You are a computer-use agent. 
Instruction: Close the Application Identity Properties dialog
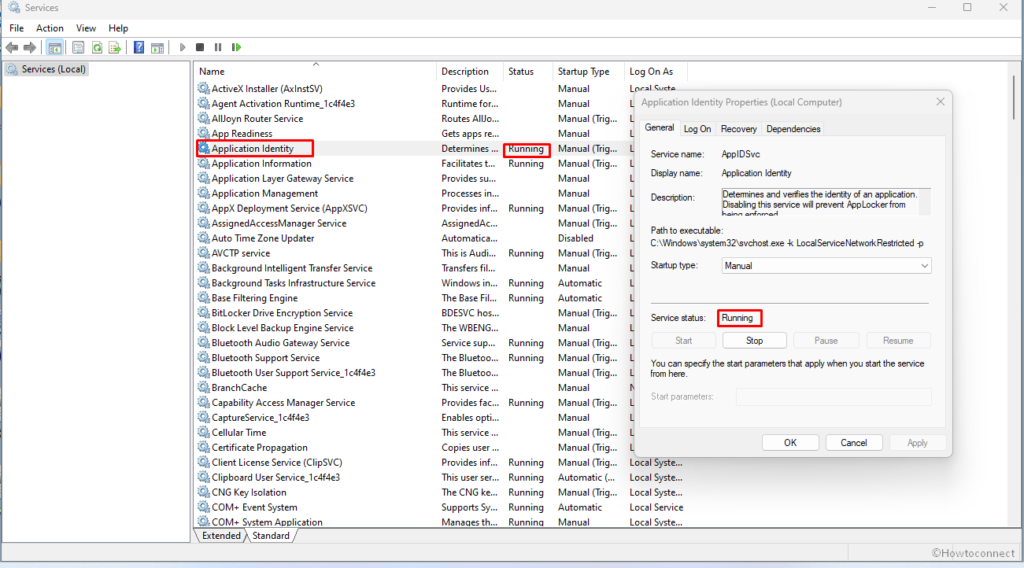tap(940, 102)
